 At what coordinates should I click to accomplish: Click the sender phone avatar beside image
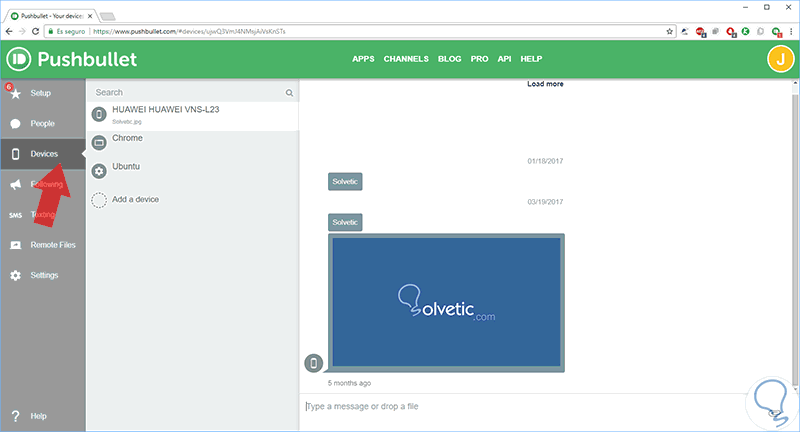coord(314,363)
